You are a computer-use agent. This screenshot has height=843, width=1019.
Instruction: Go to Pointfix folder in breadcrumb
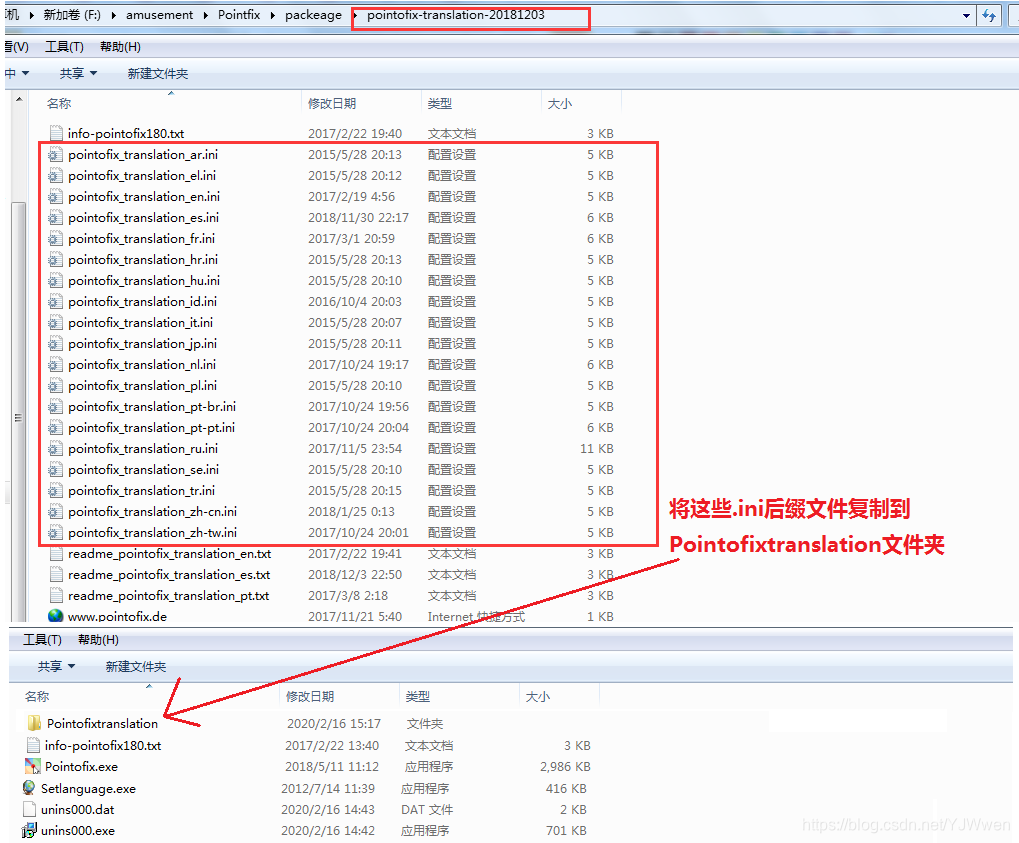coord(239,15)
